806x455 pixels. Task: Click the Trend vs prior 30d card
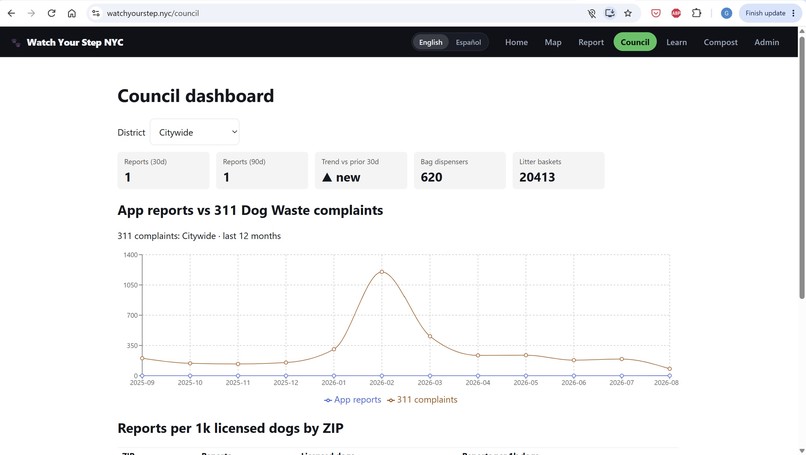361,170
